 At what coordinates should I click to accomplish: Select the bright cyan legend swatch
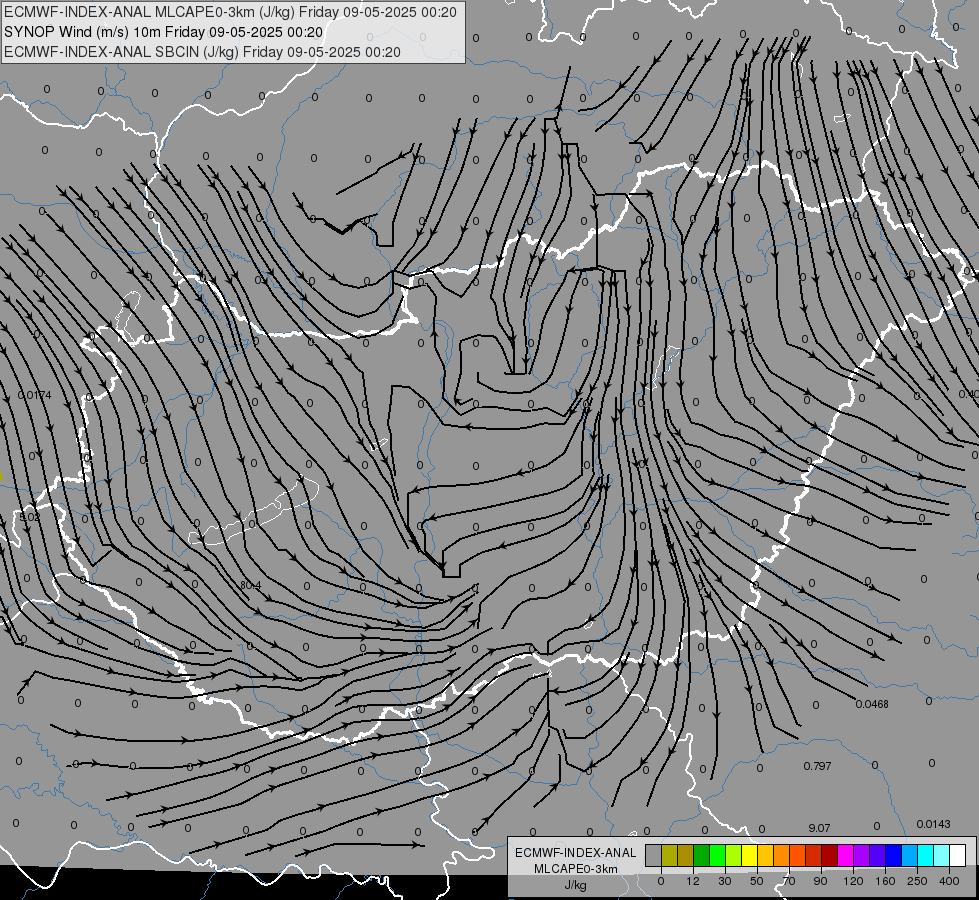[x=926, y=855]
